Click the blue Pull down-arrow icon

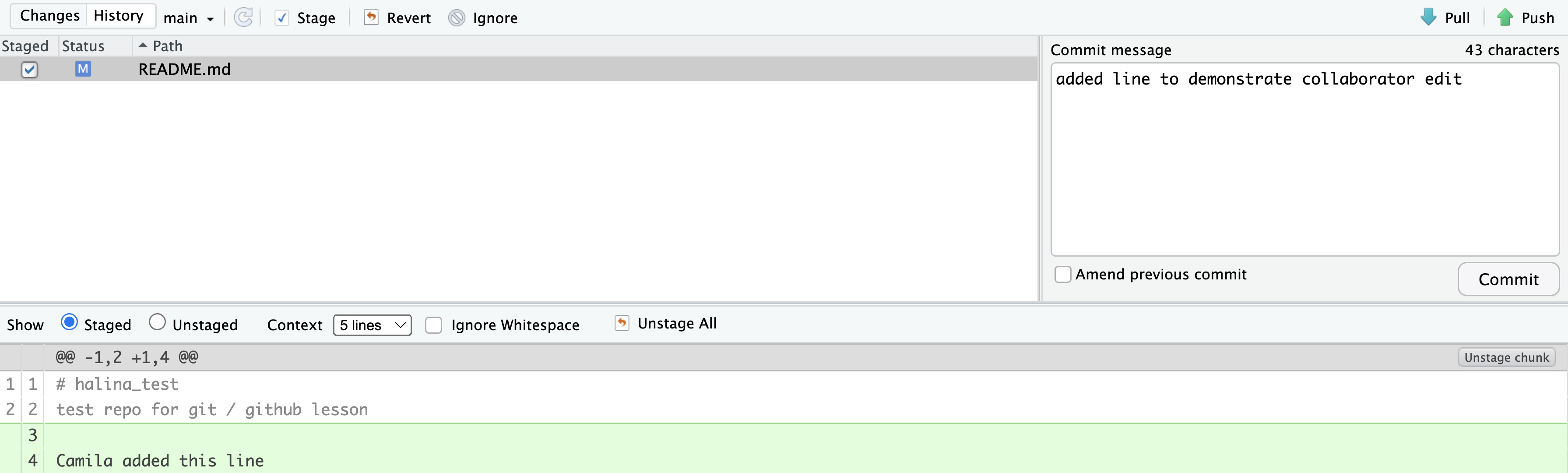(1428, 17)
